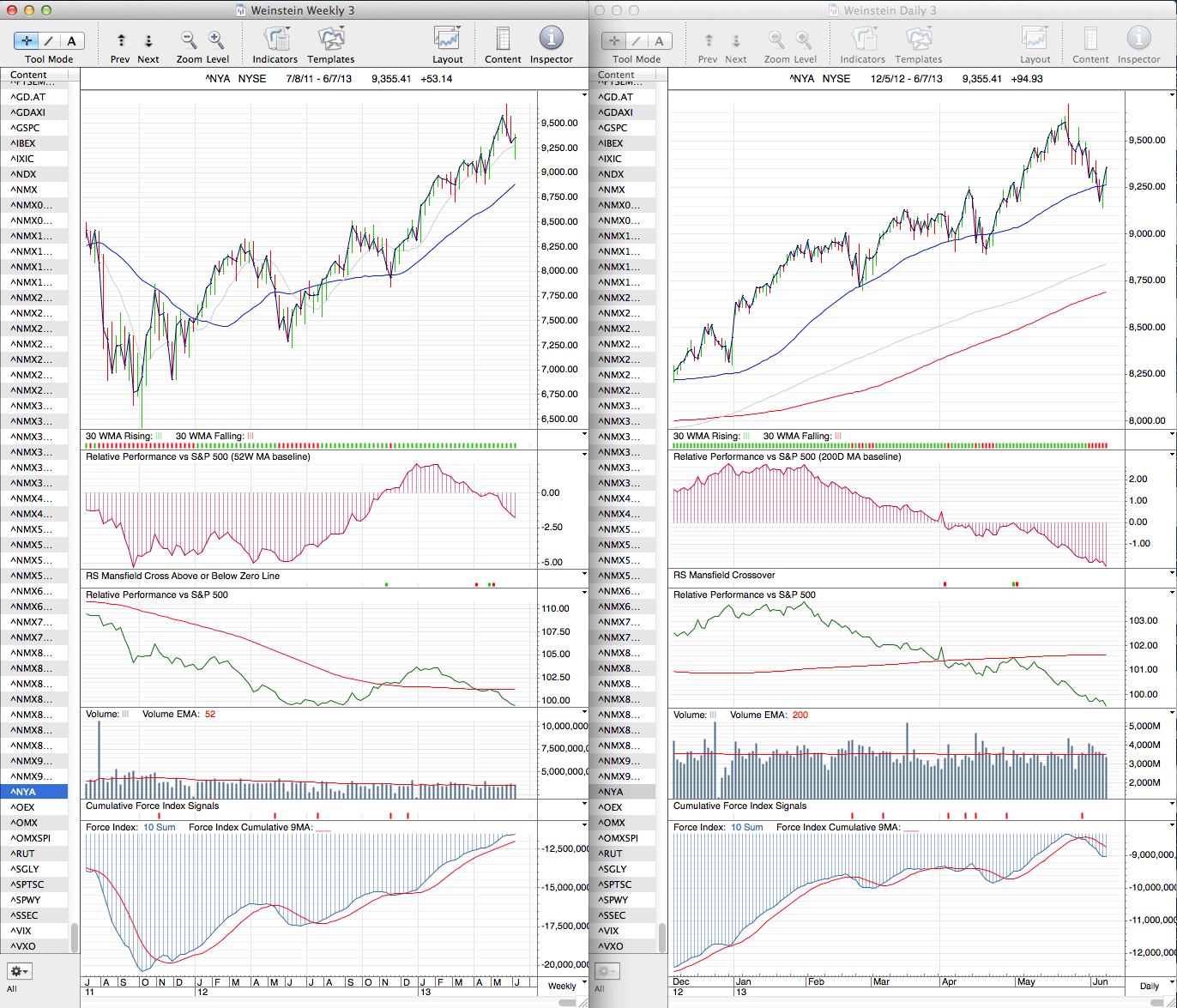Click the Weekly symbol list scrollbar thumb
This screenshot has width=1177, height=1008.
pyautogui.click(x=75, y=937)
